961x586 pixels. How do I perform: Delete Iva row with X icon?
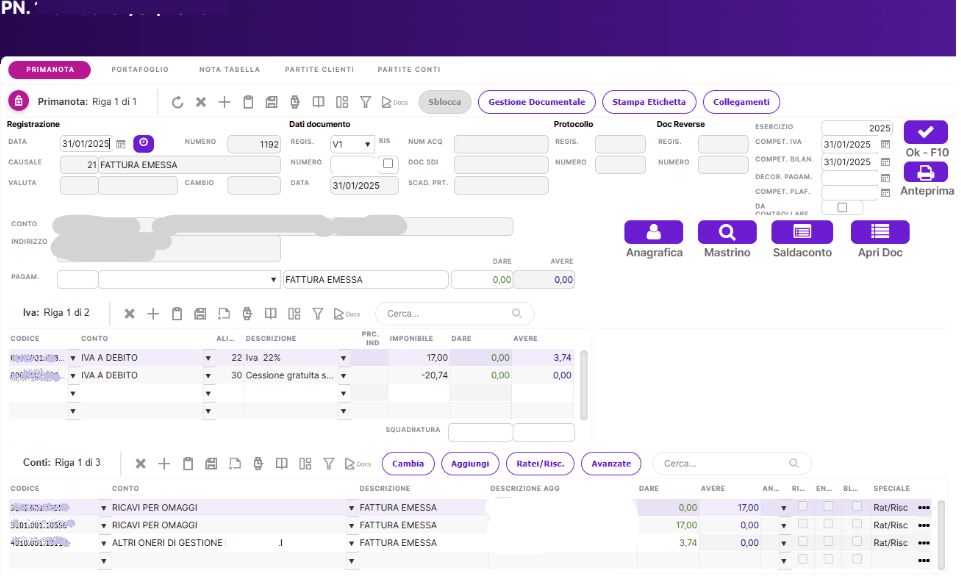pyautogui.click(x=129, y=314)
